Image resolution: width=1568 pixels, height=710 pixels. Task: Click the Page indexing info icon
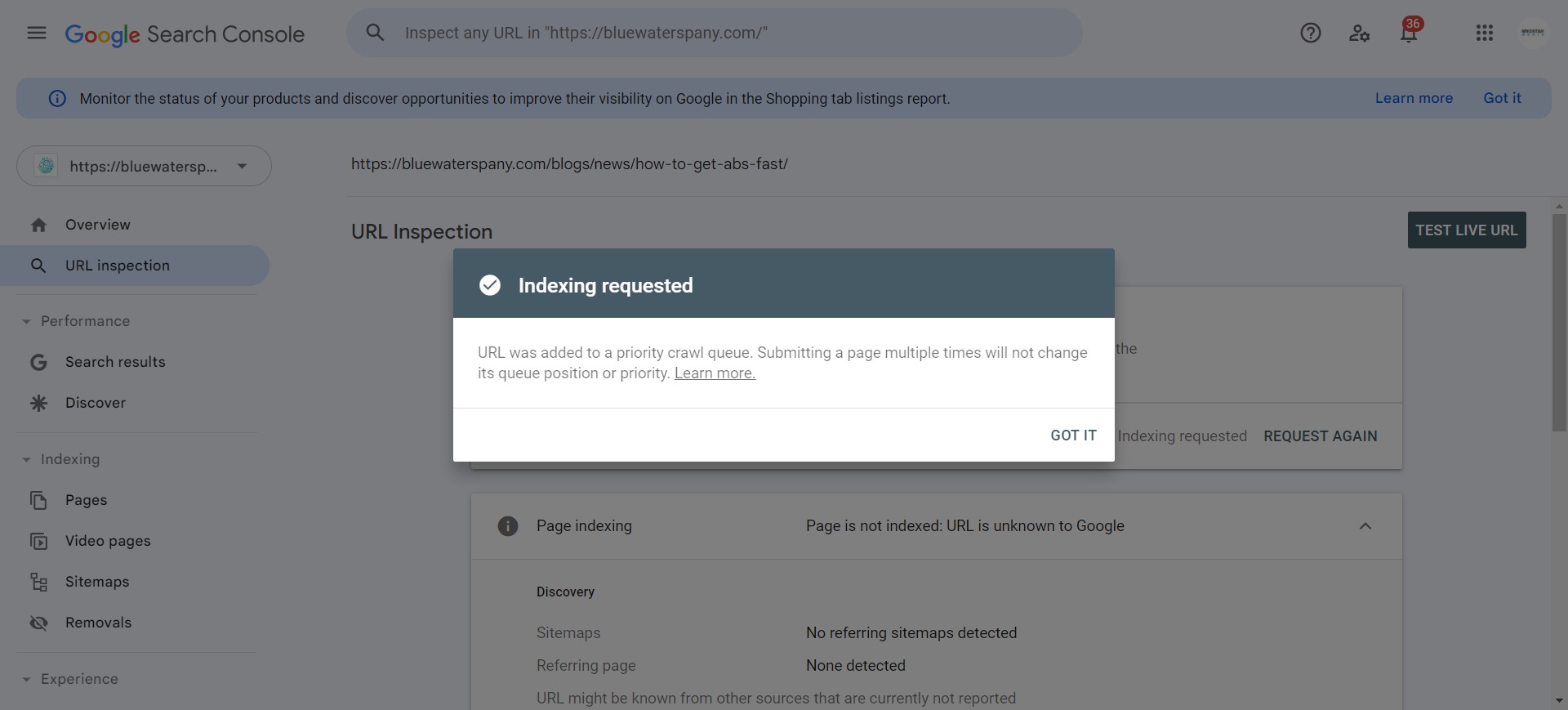pyautogui.click(x=508, y=526)
